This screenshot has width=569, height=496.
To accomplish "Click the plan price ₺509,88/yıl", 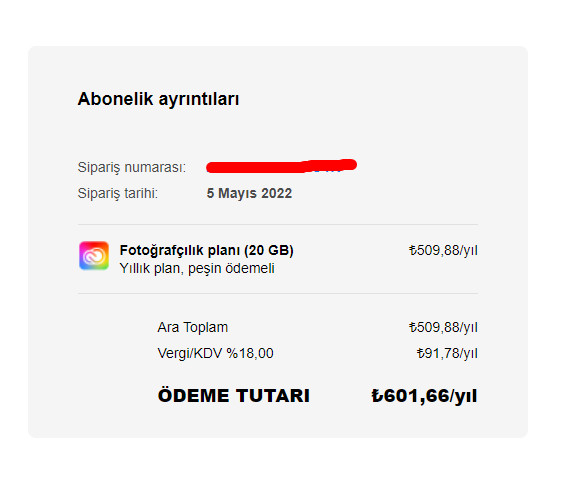I will coord(443,250).
